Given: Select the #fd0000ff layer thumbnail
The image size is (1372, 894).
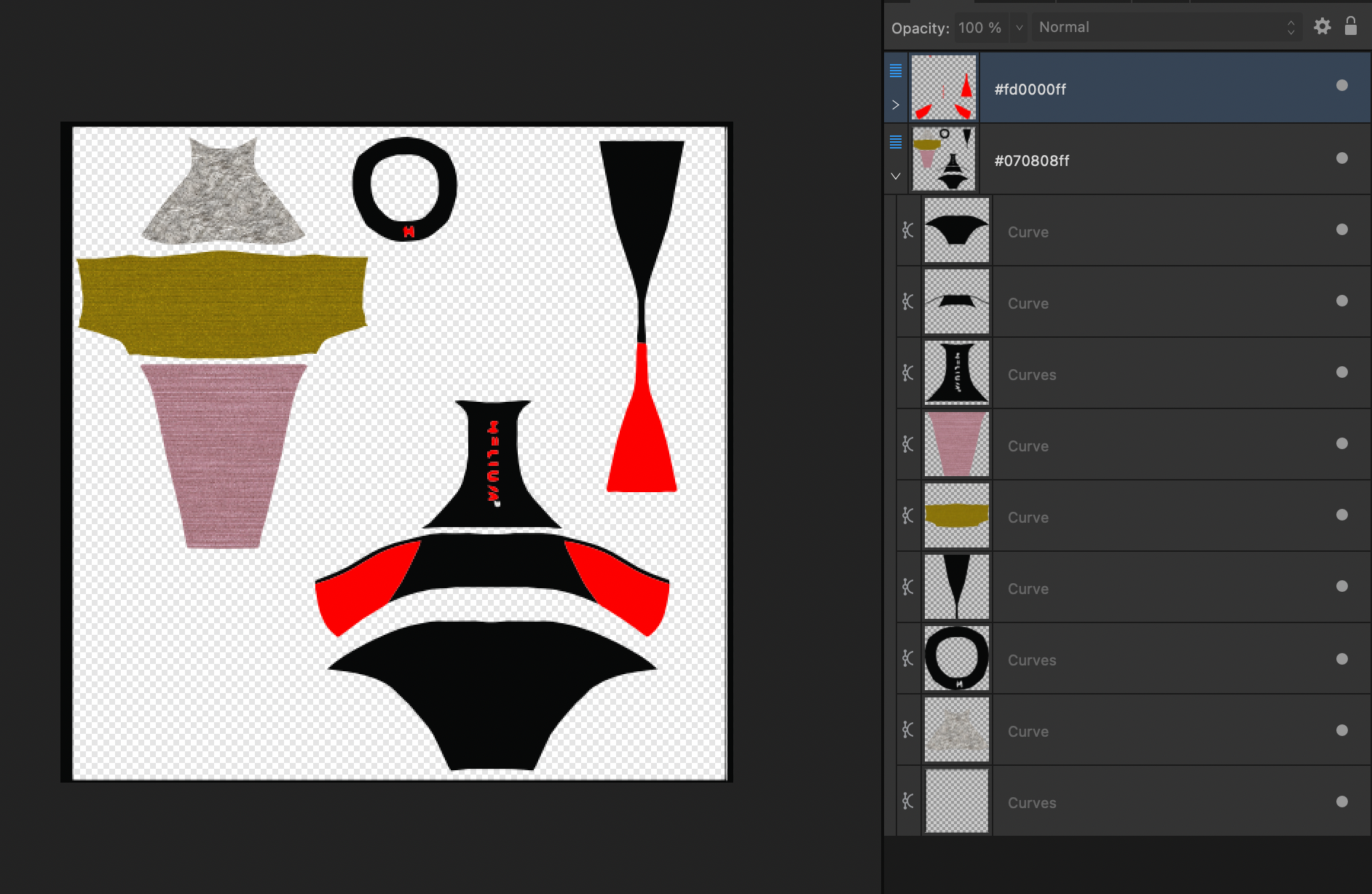Looking at the screenshot, I should [x=944, y=87].
